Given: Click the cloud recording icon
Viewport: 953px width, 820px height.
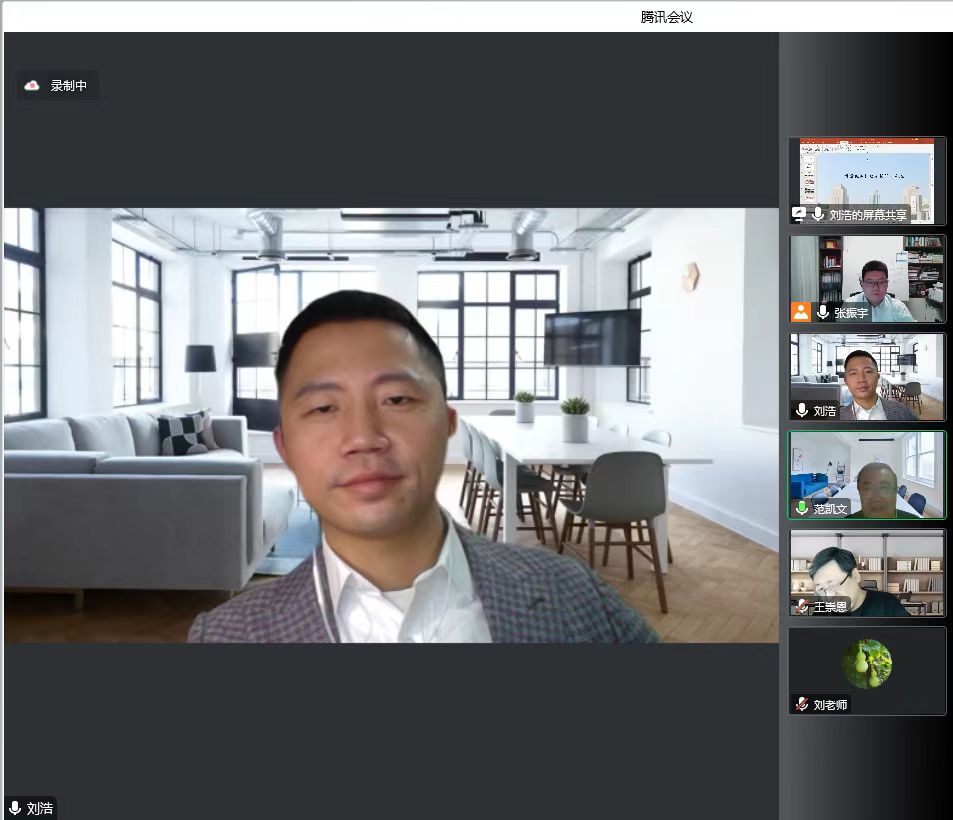Looking at the screenshot, I should point(32,86).
